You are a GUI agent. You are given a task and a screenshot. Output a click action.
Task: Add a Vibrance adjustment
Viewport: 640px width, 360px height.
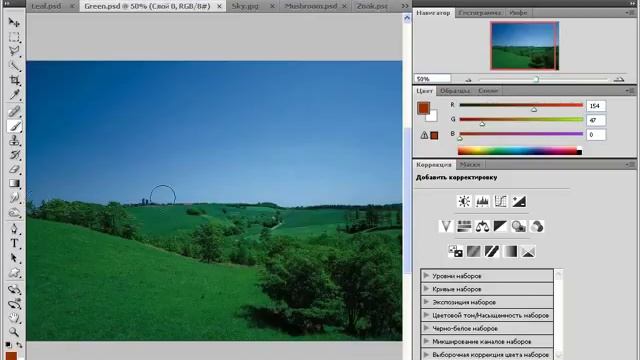(x=446, y=226)
